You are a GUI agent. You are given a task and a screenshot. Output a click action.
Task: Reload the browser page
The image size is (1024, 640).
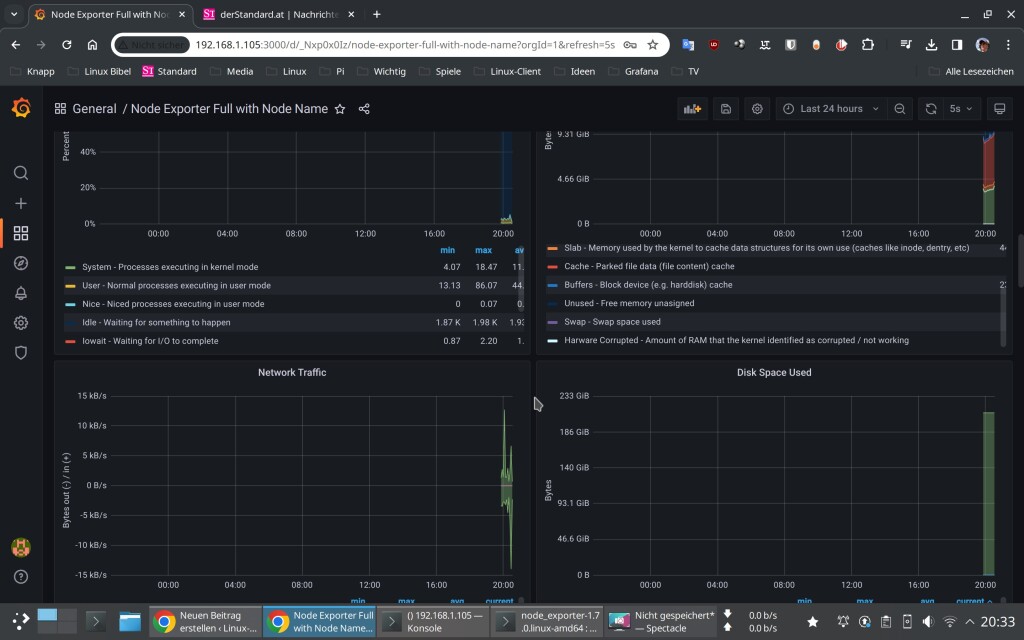pos(67,45)
